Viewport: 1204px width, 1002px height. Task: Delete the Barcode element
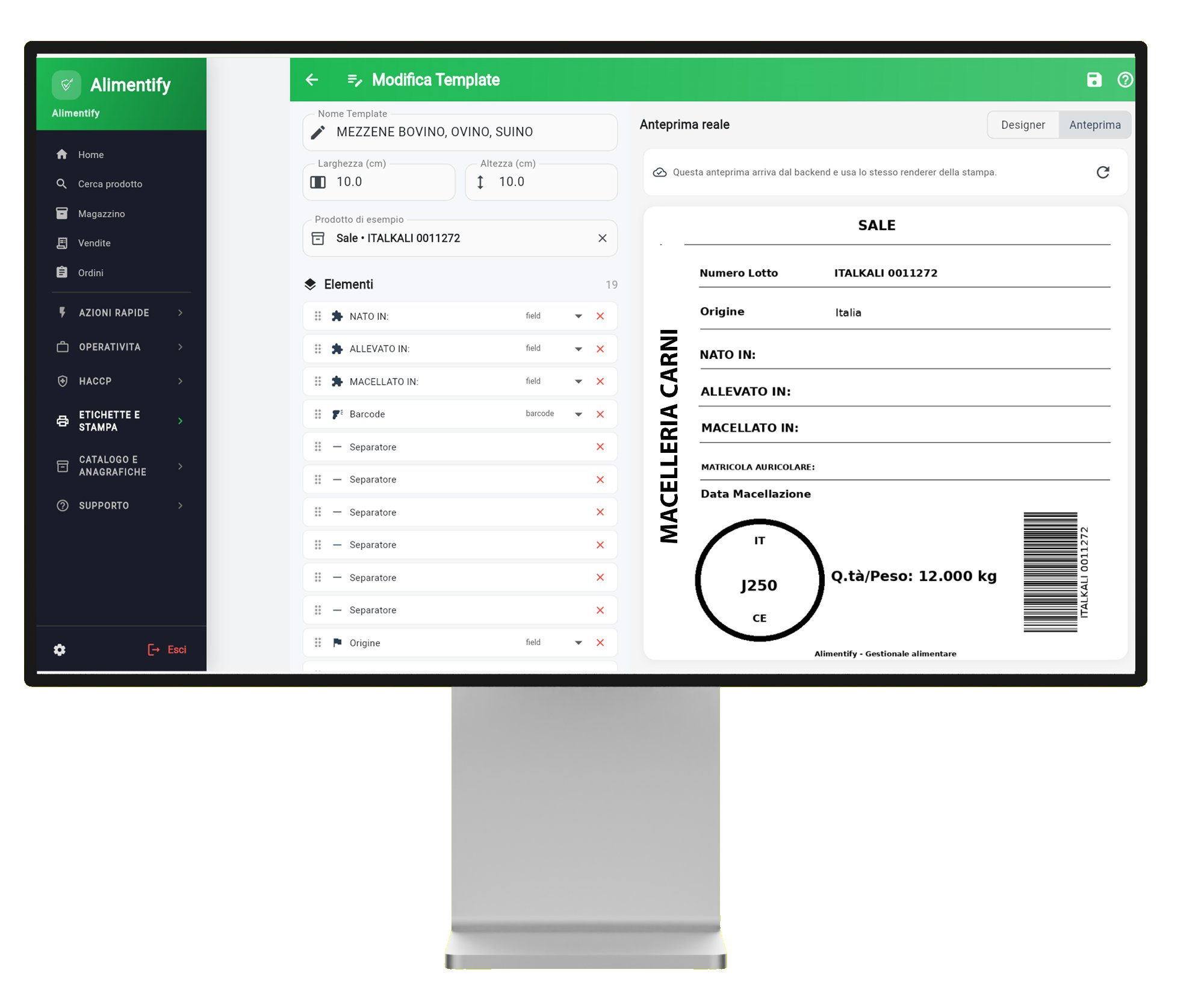click(x=600, y=414)
